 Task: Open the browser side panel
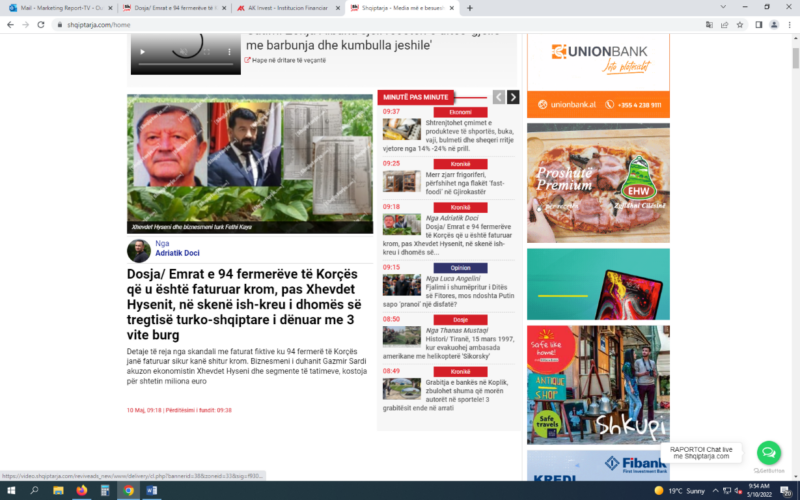tap(759, 24)
